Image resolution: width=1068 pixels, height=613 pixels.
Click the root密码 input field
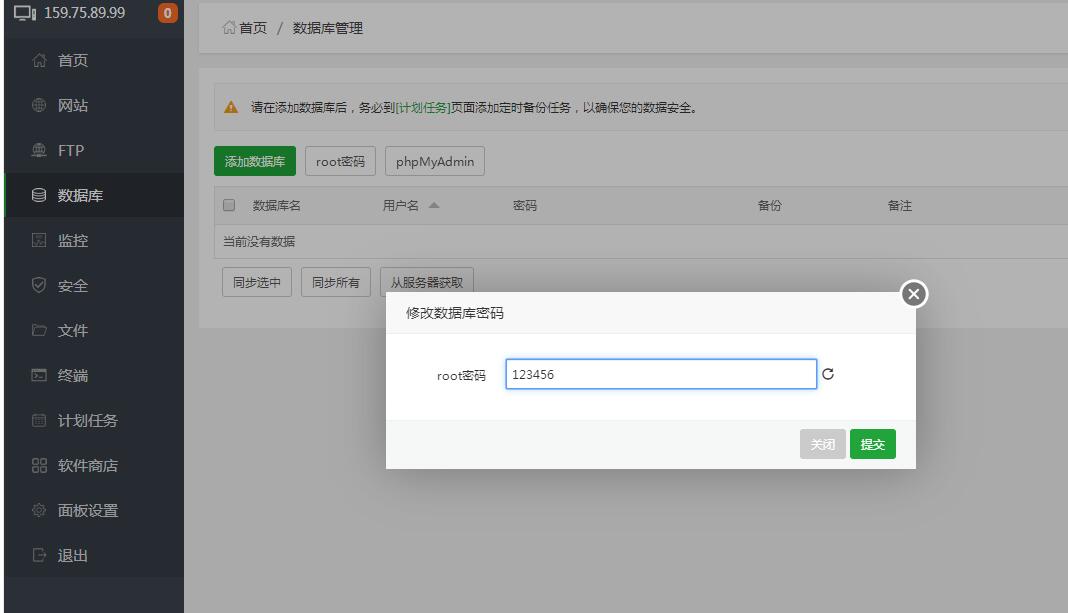pyautogui.click(x=660, y=375)
